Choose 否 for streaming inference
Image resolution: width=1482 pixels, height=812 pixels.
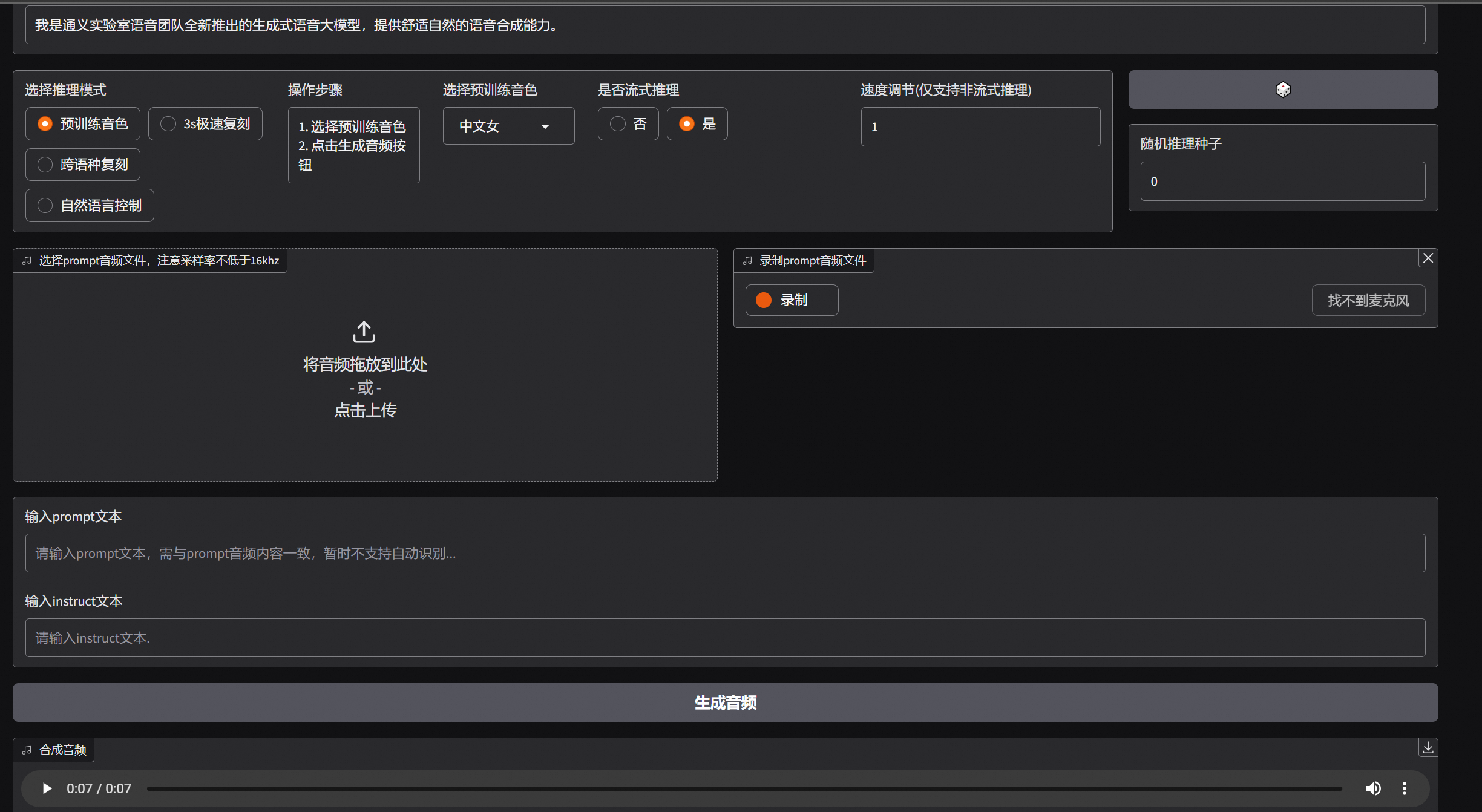pyautogui.click(x=628, y=124)
